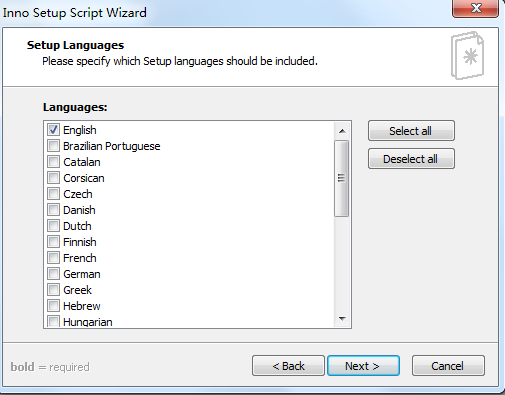
Task: Click the wizard script document icon
Action: click(x=467, y=55)
